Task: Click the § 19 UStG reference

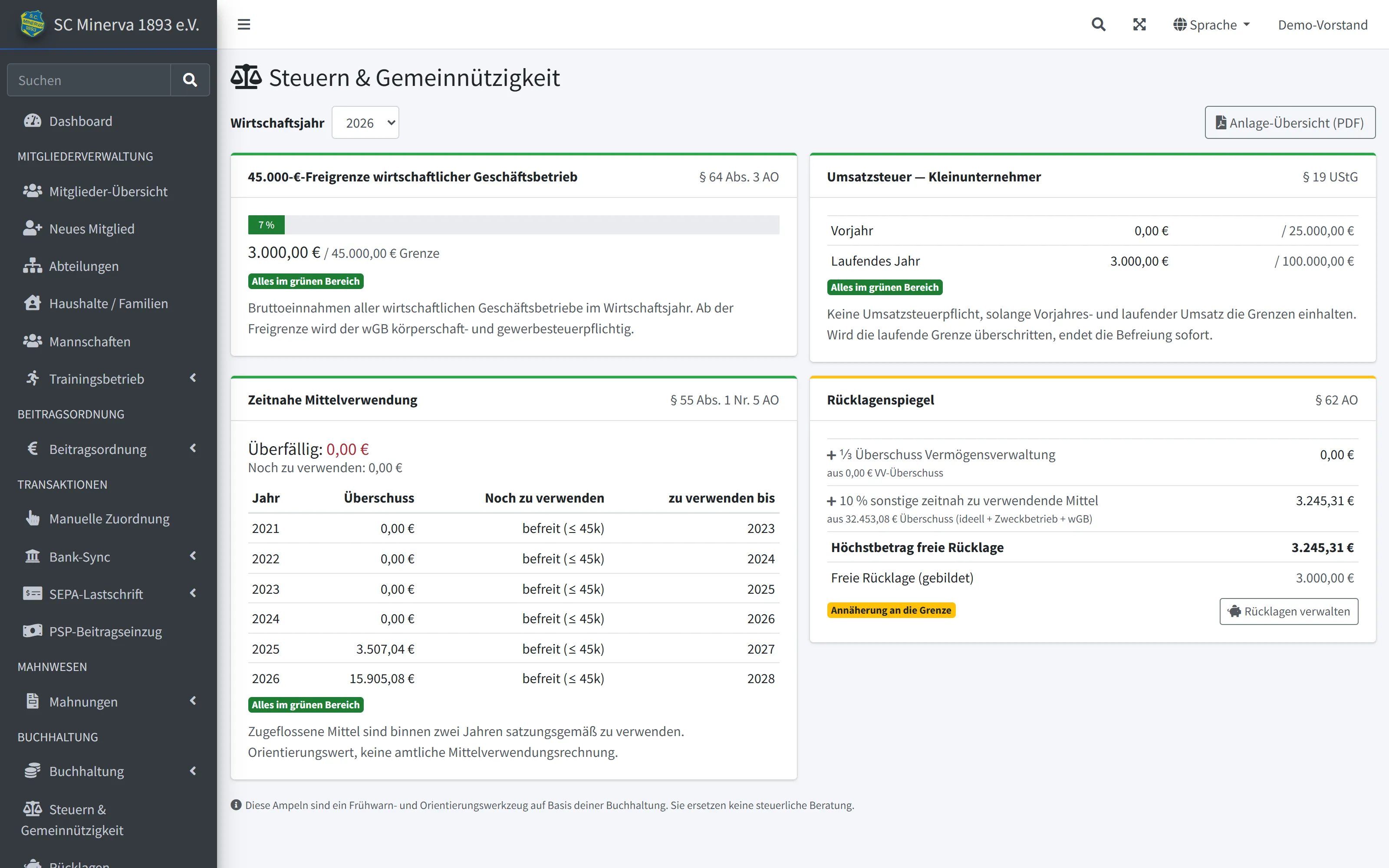Action: pyautogui.click(x=1330, y=177)
